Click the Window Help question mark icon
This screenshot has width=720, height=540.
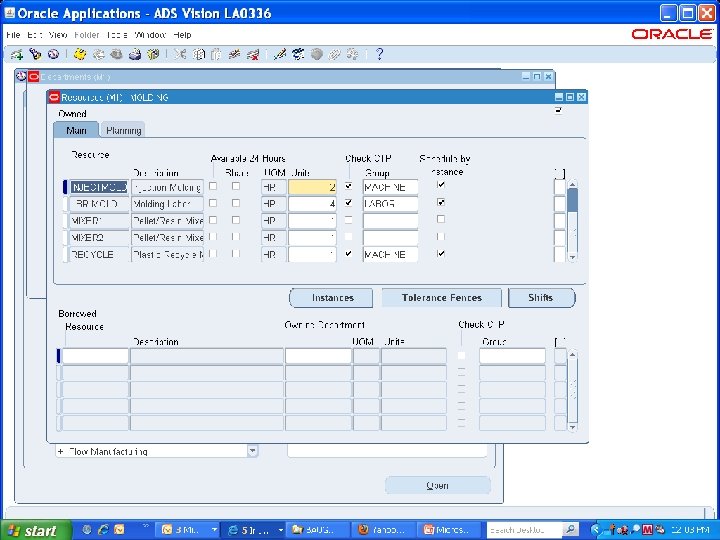point(379,55)
